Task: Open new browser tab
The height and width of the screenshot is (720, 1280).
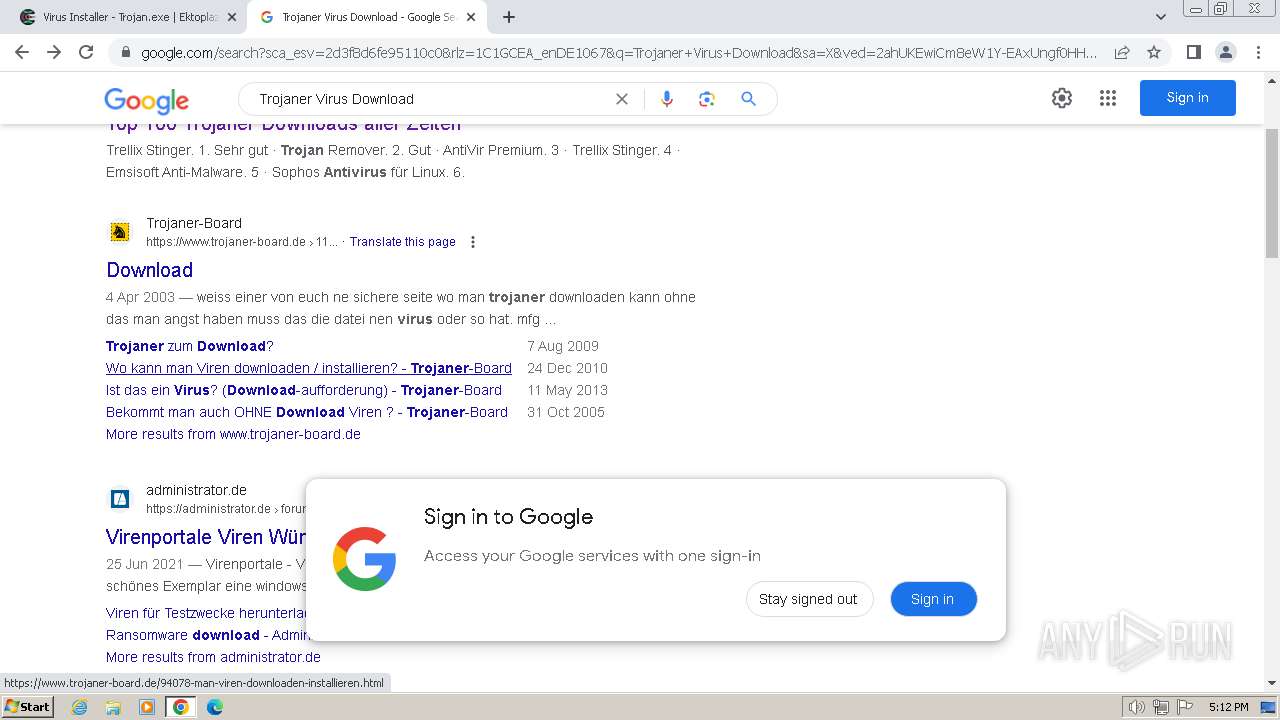Action: [509, 17]
